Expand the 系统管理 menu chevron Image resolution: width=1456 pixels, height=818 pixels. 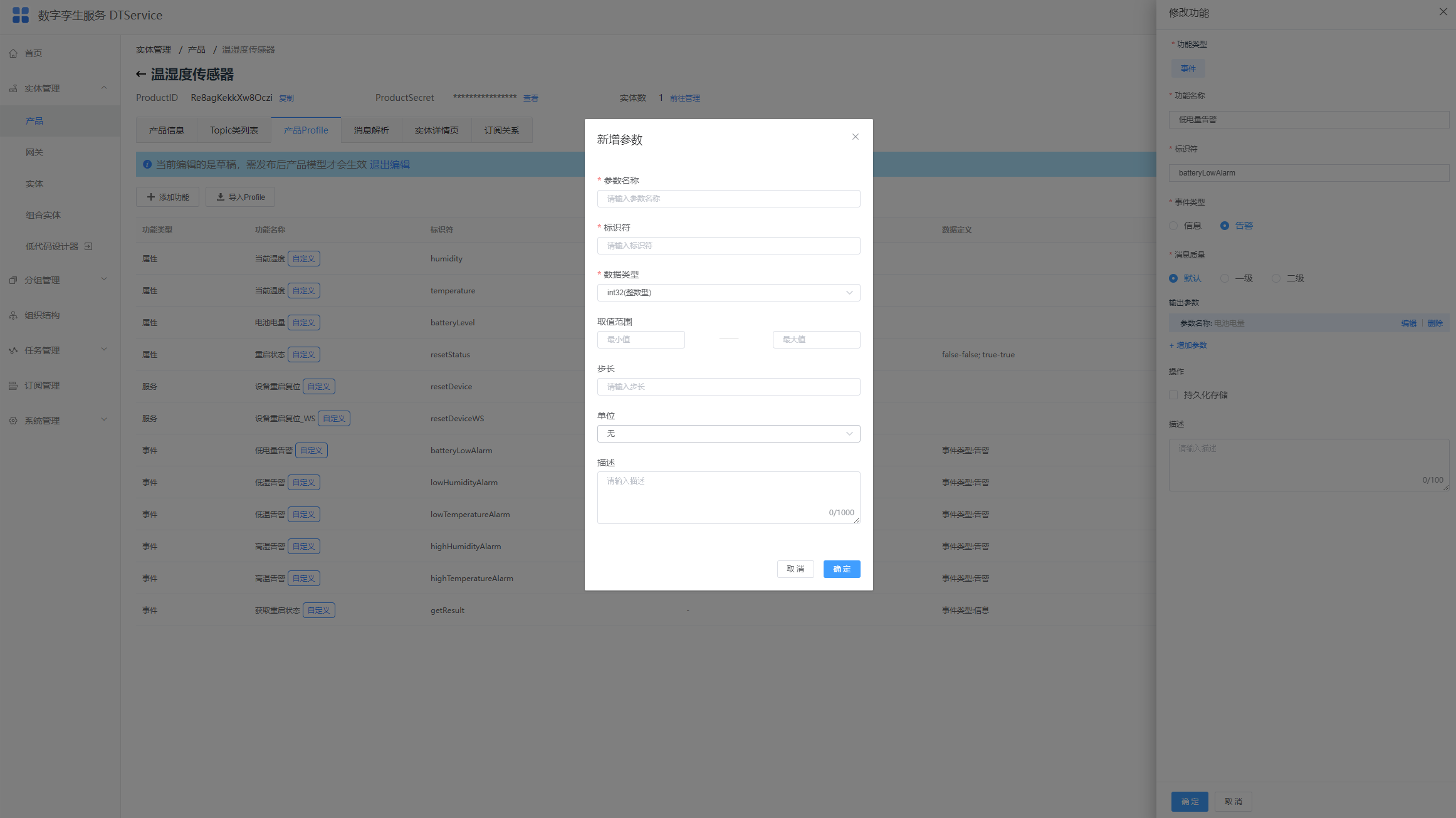(104, 420)
